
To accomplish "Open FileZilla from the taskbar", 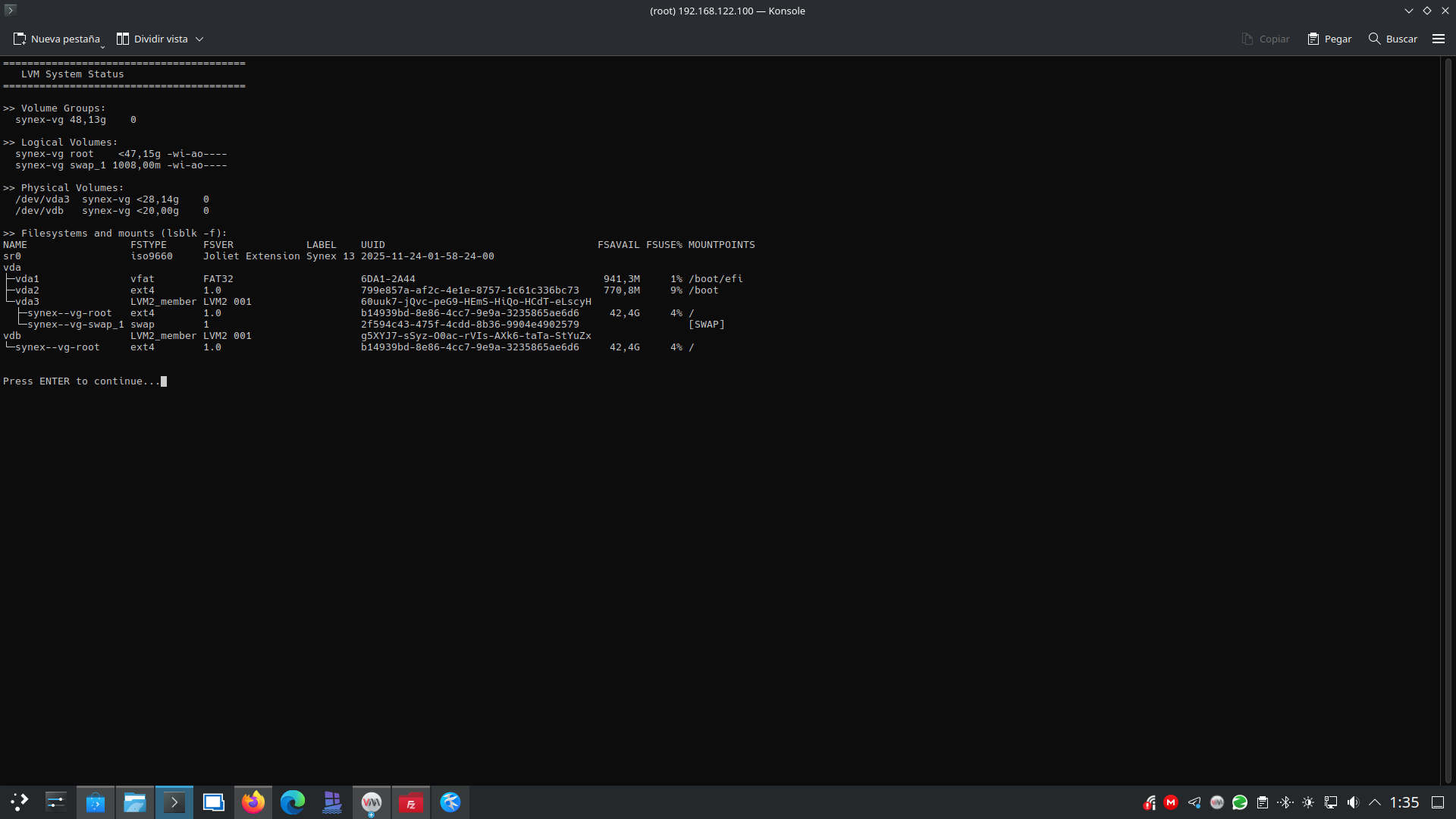I will (410, 802).
